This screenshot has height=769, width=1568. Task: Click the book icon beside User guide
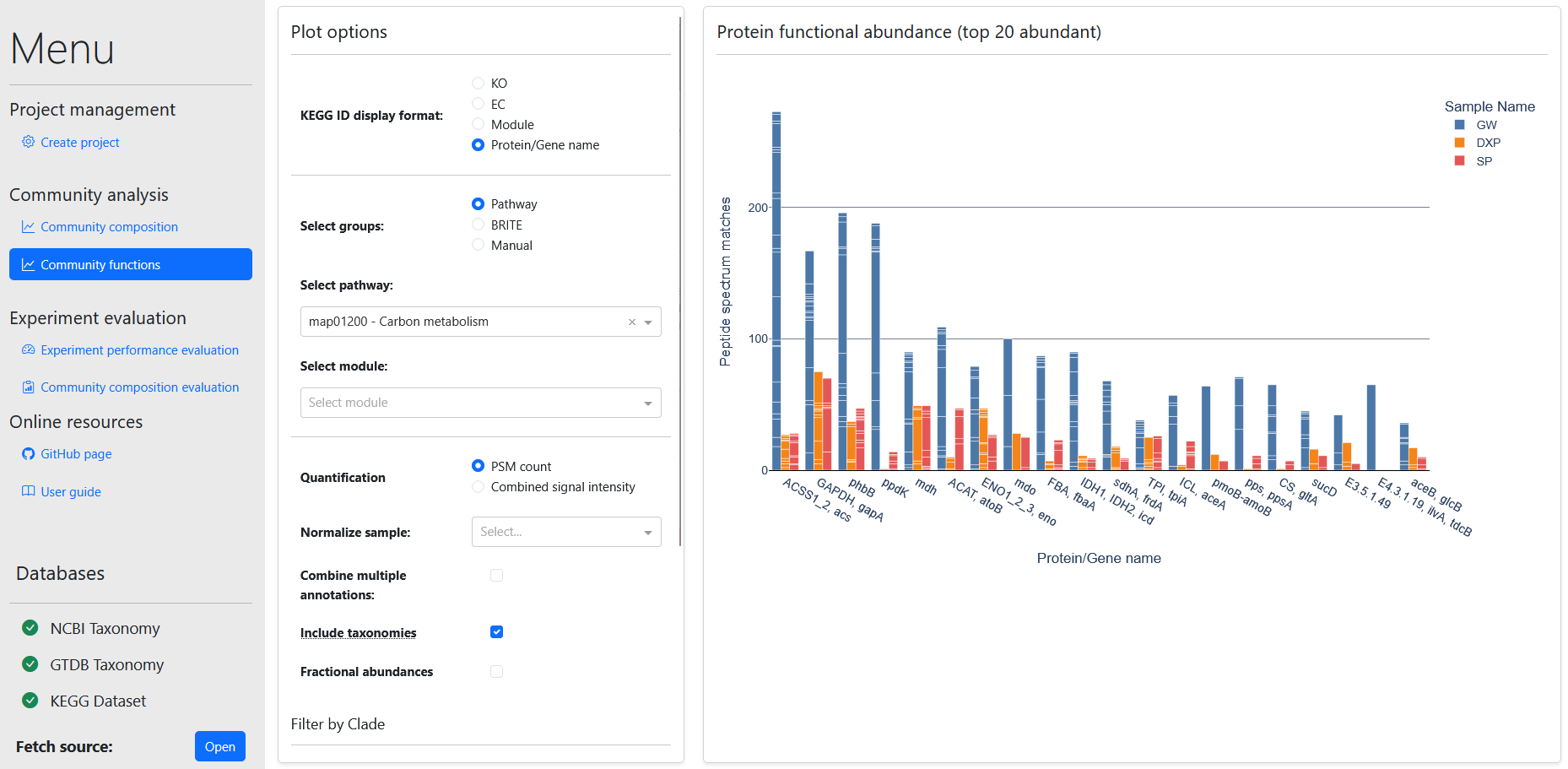point(29,491)
